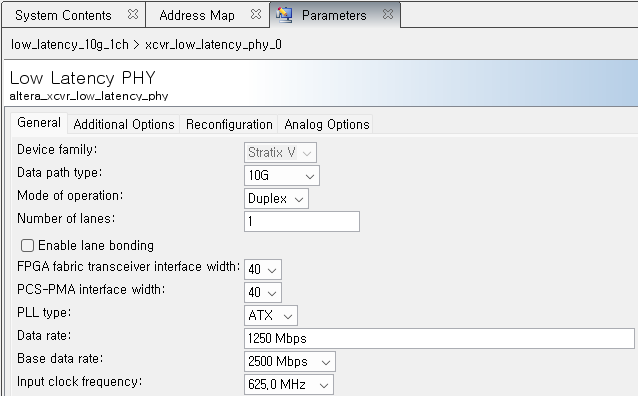Close the System Contents tab
The width and height of the screenshot is (638, 396).
(133, 14)
